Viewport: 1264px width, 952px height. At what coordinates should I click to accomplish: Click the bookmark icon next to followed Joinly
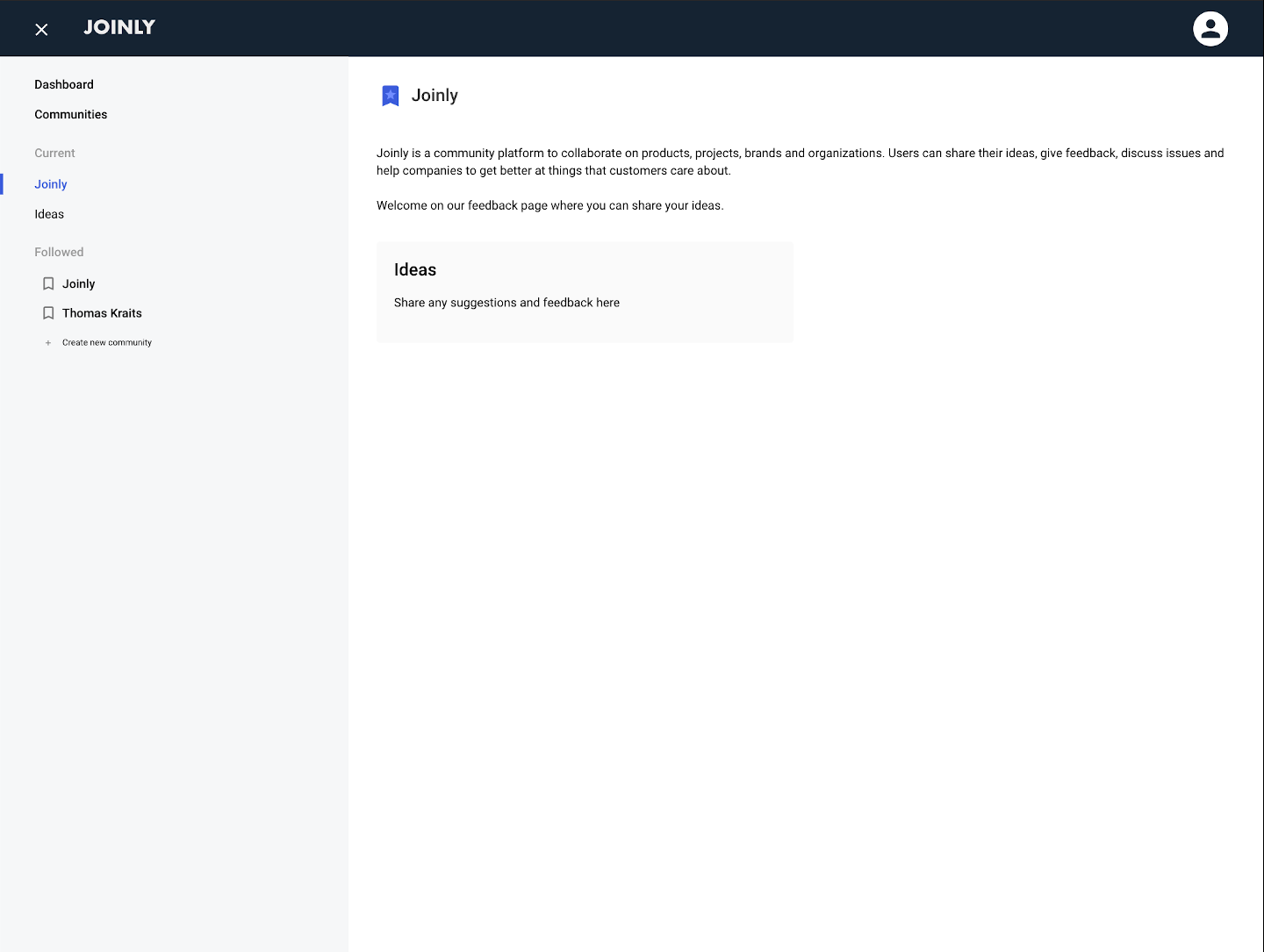point(48,283)
